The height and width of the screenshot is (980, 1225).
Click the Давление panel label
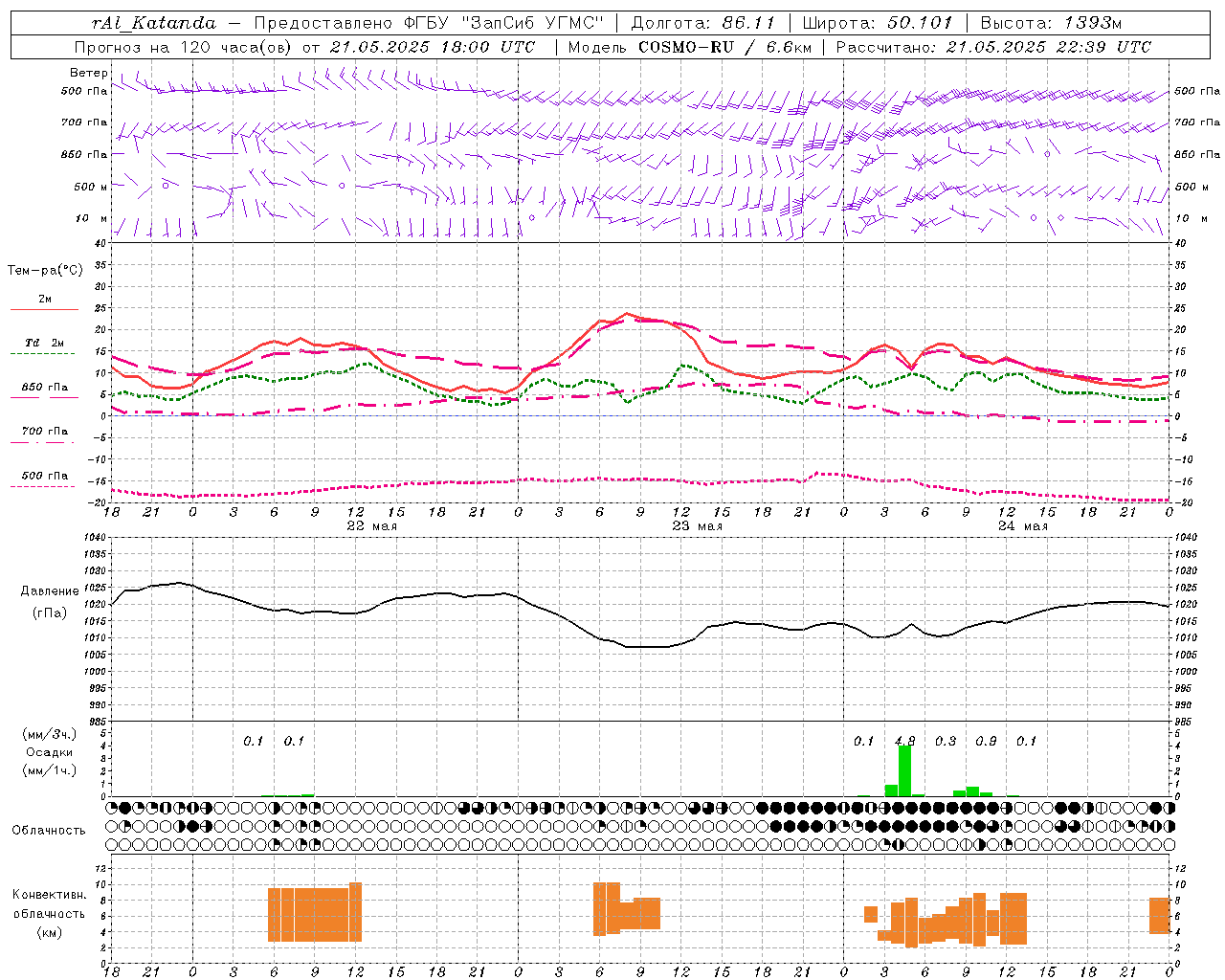point(50,591)
